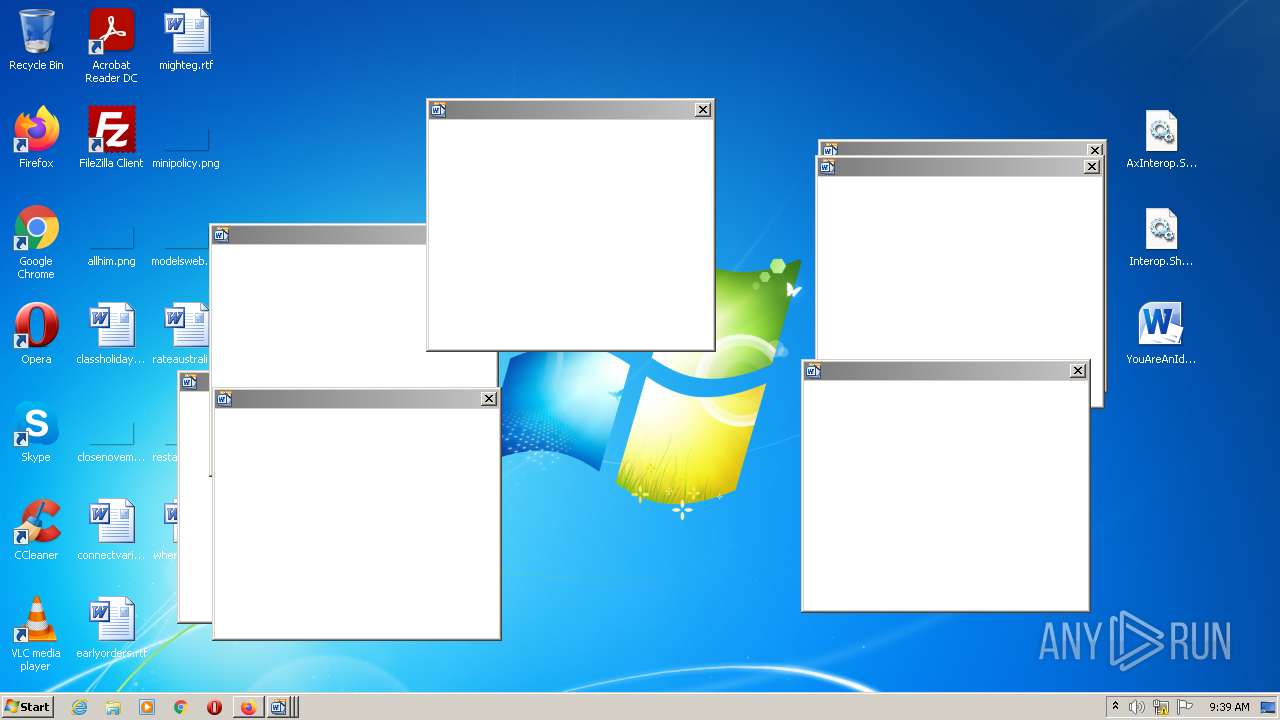Open Windows Media Player taskbar icon

click(147, 707)
